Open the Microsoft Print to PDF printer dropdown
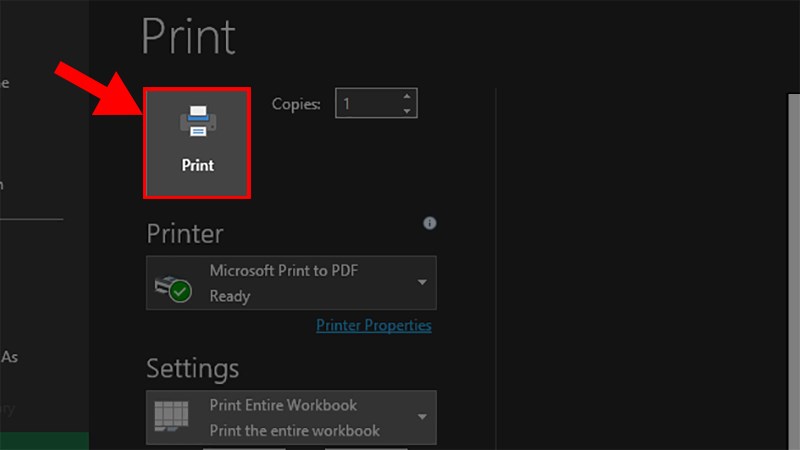 290,283
